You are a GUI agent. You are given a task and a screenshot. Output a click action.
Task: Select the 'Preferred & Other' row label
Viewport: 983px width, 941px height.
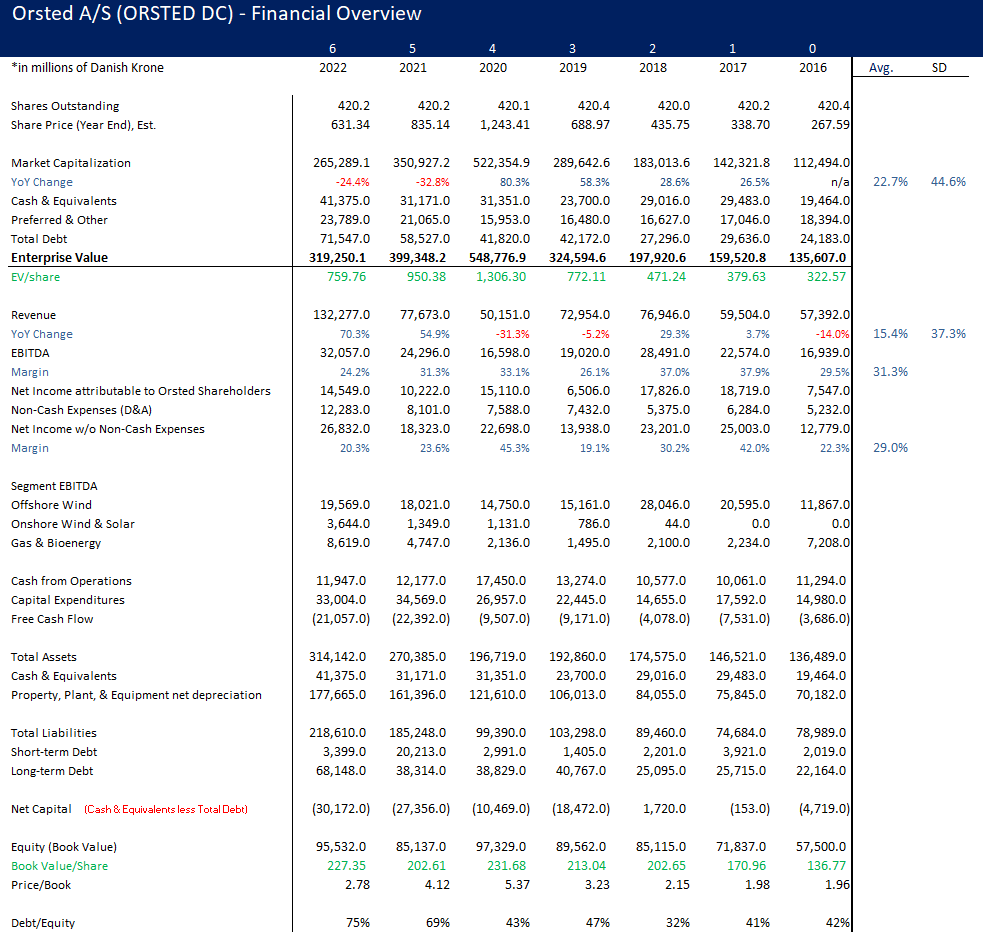point(60,220)
